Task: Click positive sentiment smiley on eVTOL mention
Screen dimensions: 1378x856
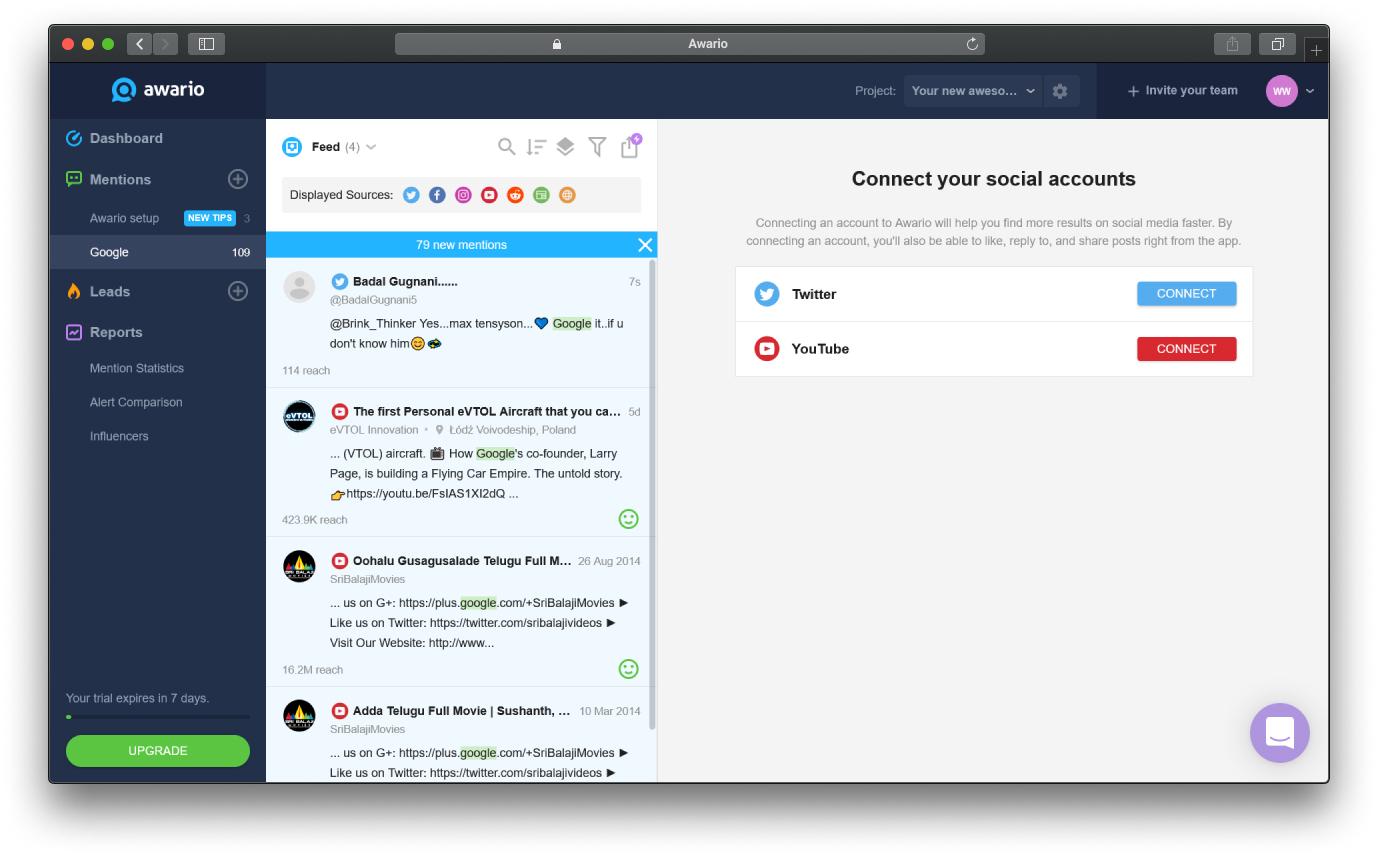Action: pos(628,519)
